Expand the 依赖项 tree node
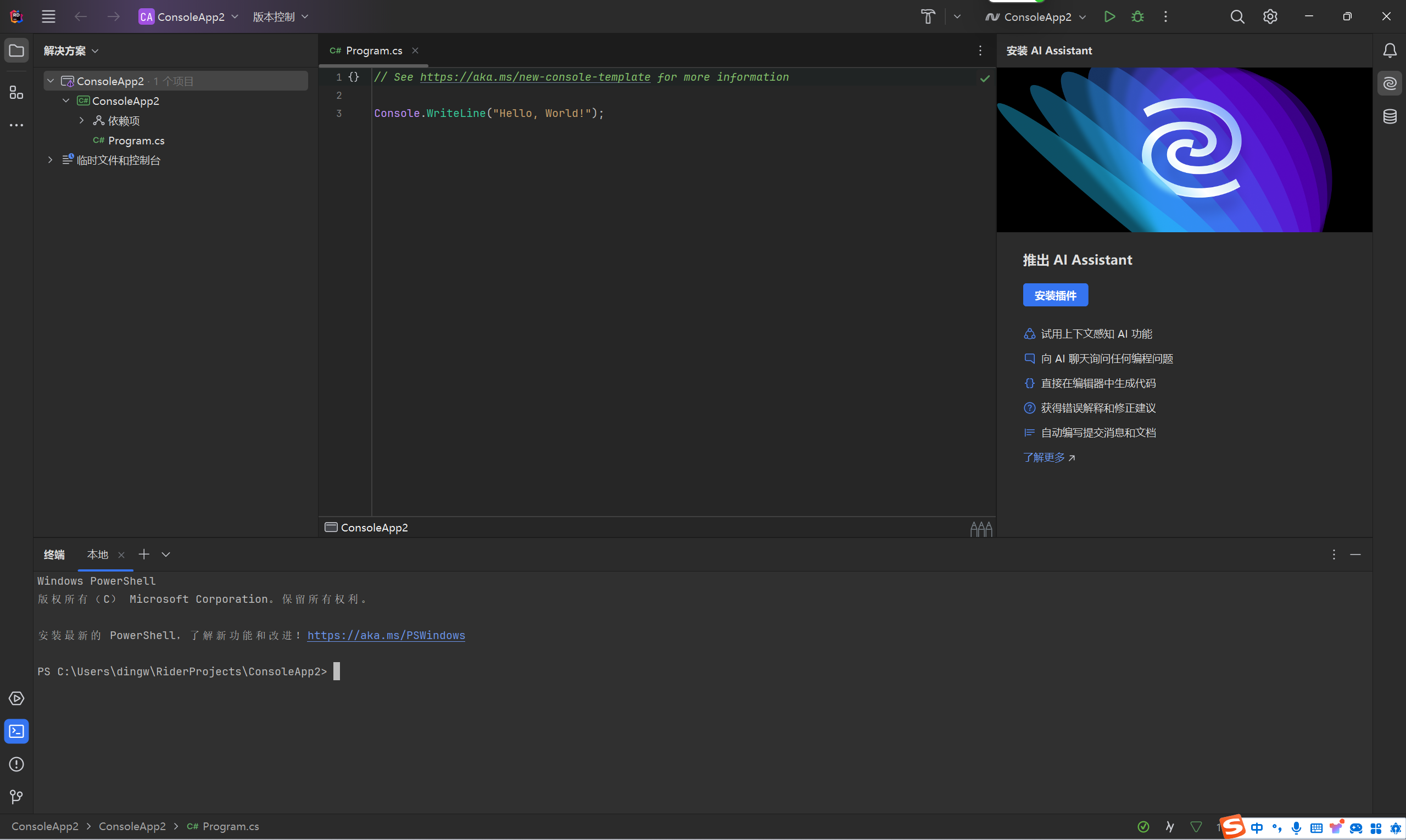The height and width of the screenshot is (840, 1406). [81, 121]
